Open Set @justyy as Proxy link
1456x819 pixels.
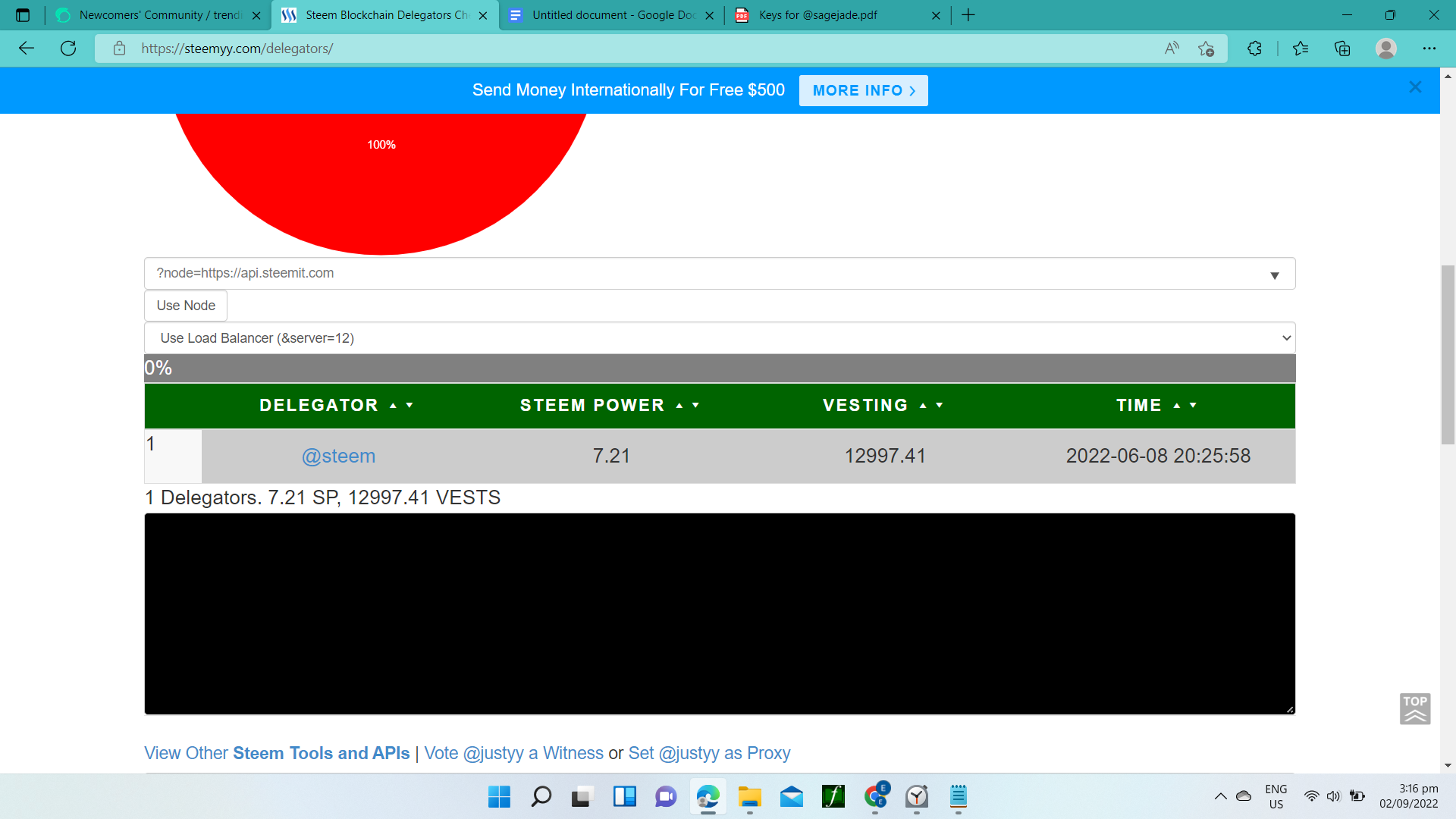coord(709,753)
